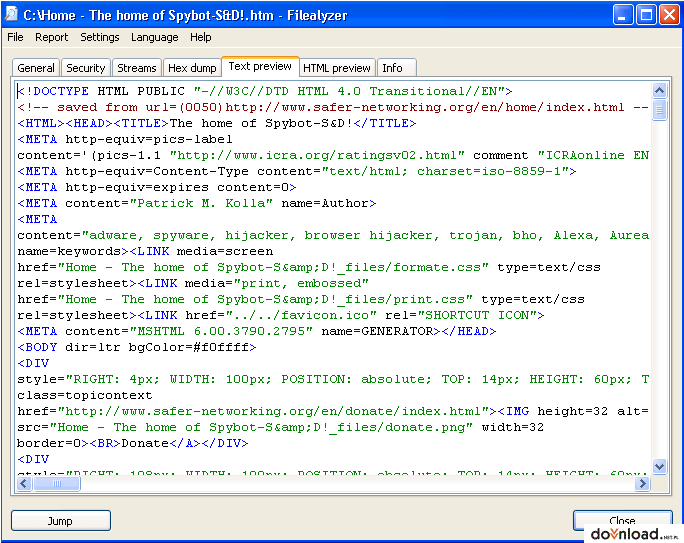Click the 'adware, spyware, hijacker' keywords line

point(333,236)
